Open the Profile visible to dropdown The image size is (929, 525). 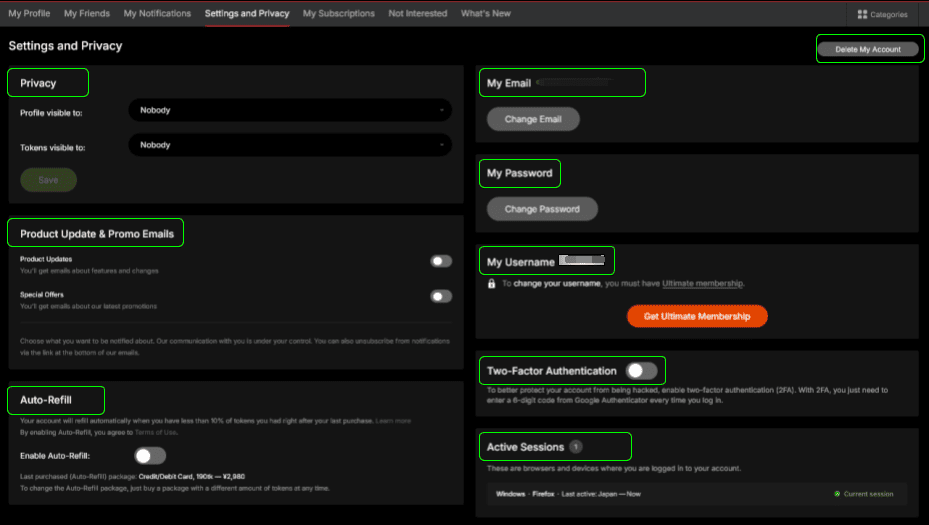click(290, 110)
